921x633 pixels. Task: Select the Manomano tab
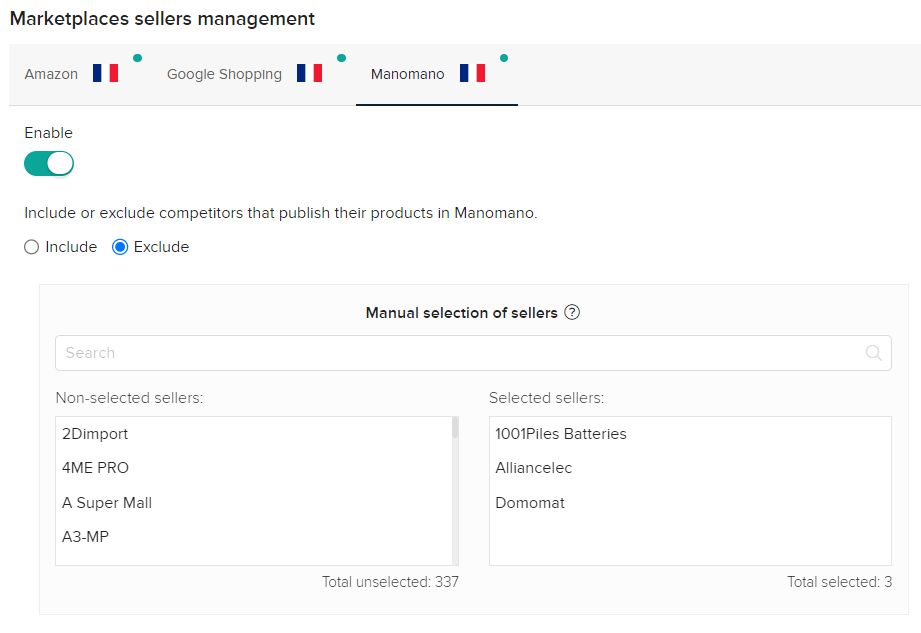click(407, 74)
